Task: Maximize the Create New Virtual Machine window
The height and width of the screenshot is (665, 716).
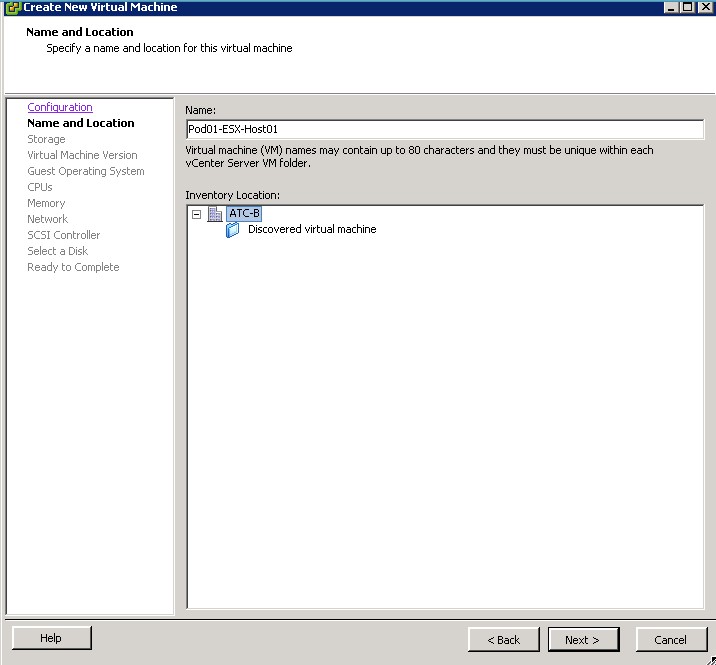Action: point(687,7)
